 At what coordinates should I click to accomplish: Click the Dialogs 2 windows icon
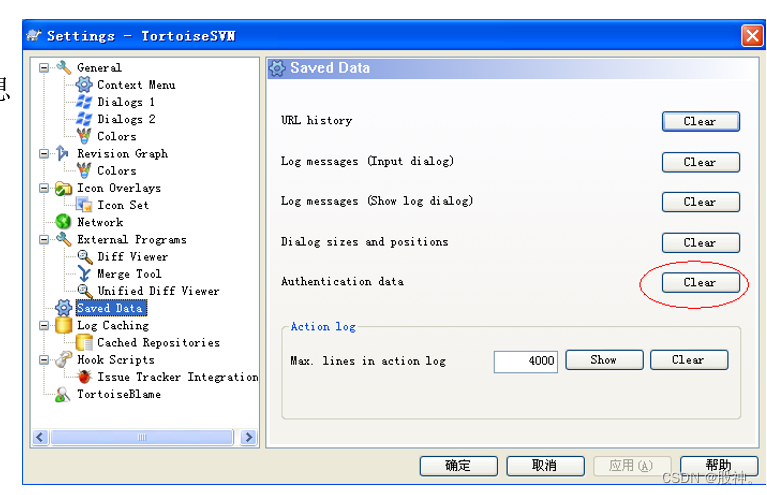pos(84,119)
